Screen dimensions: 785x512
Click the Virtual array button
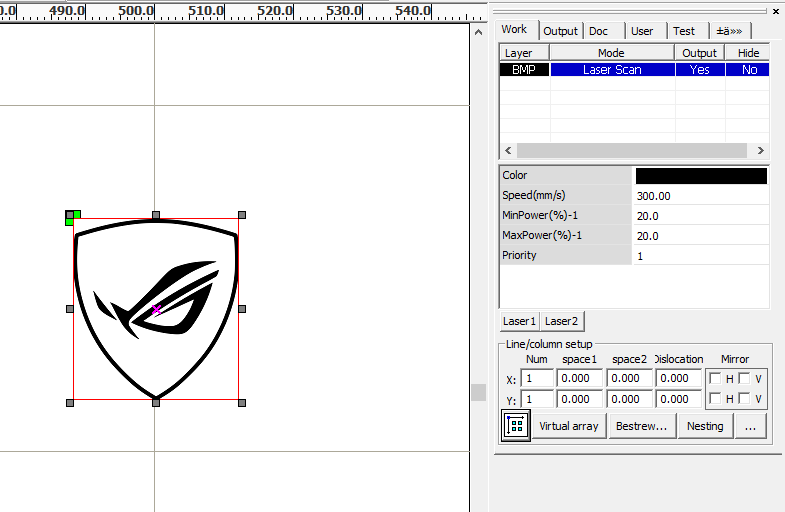click(569, 426)
